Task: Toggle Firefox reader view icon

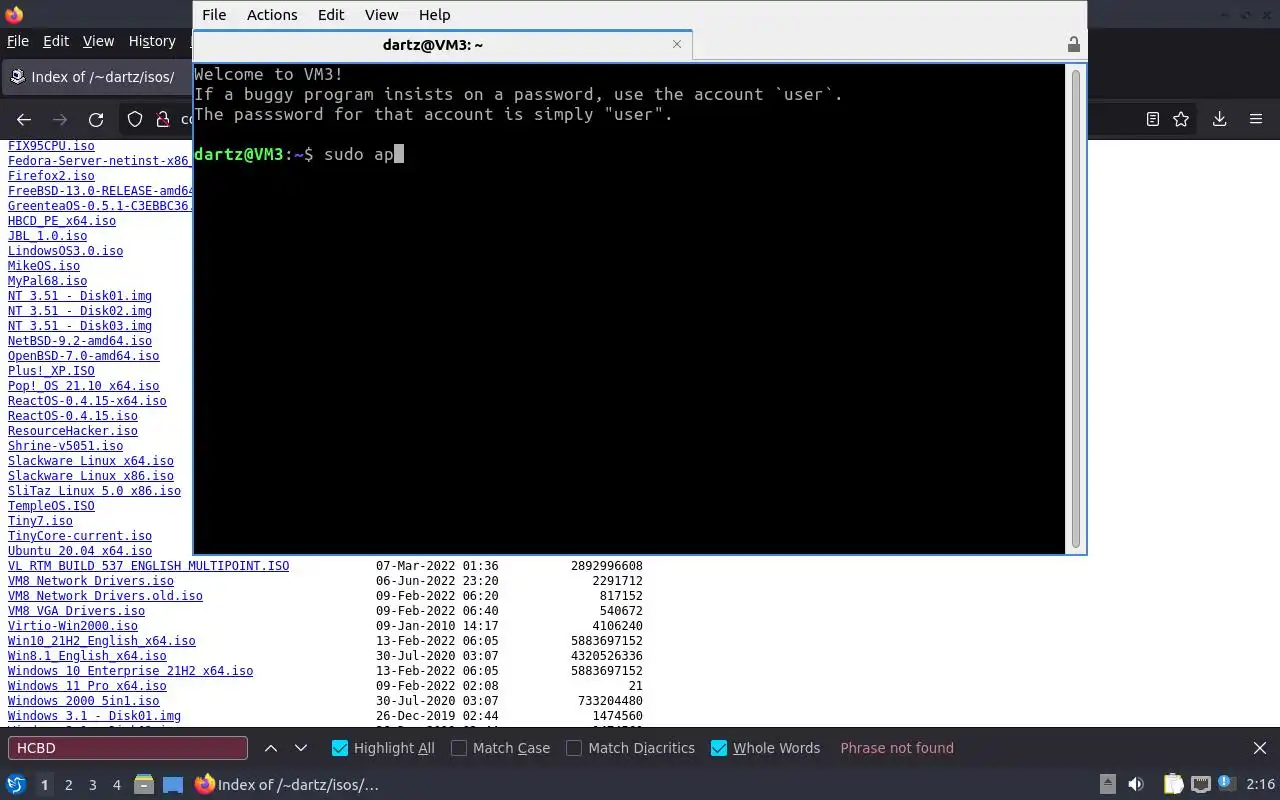Action: (x=1153, y=119)
